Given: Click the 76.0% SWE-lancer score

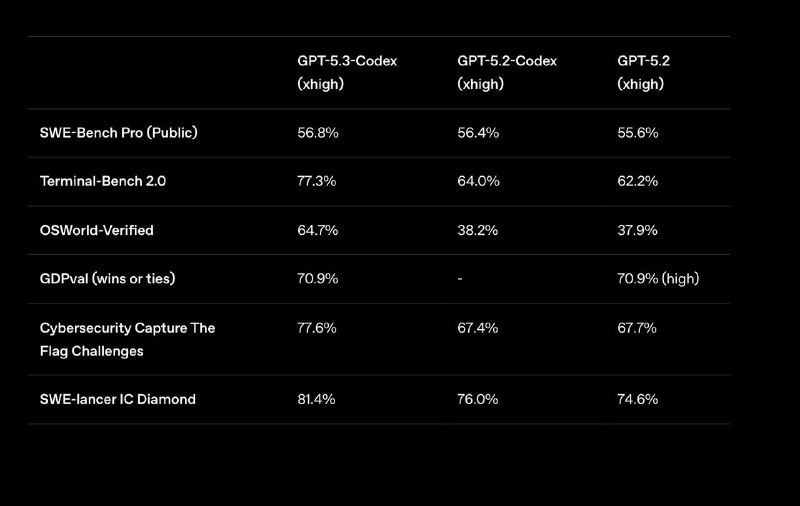Looking at the screenshot, I should [x=477, y=399].
